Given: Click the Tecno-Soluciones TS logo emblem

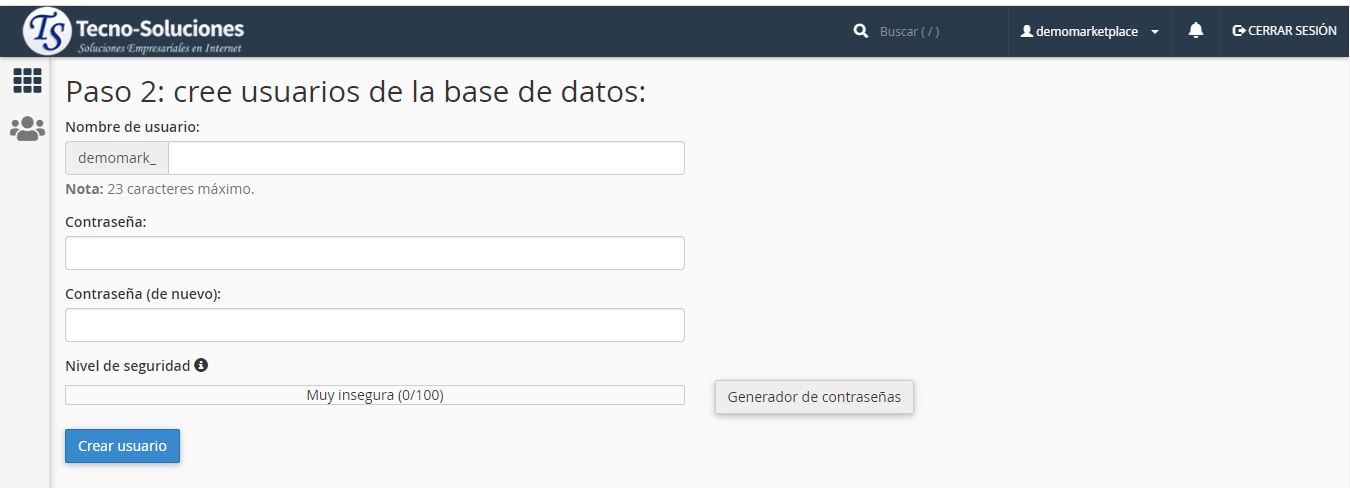Looking at the screenshot, I should 47,31.
